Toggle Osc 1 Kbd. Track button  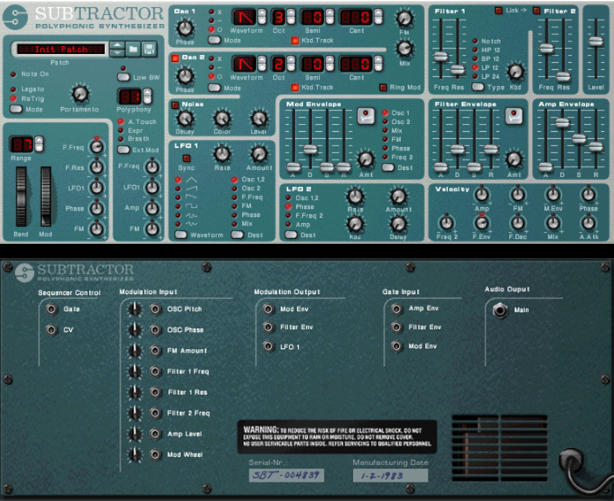(295, 40)
